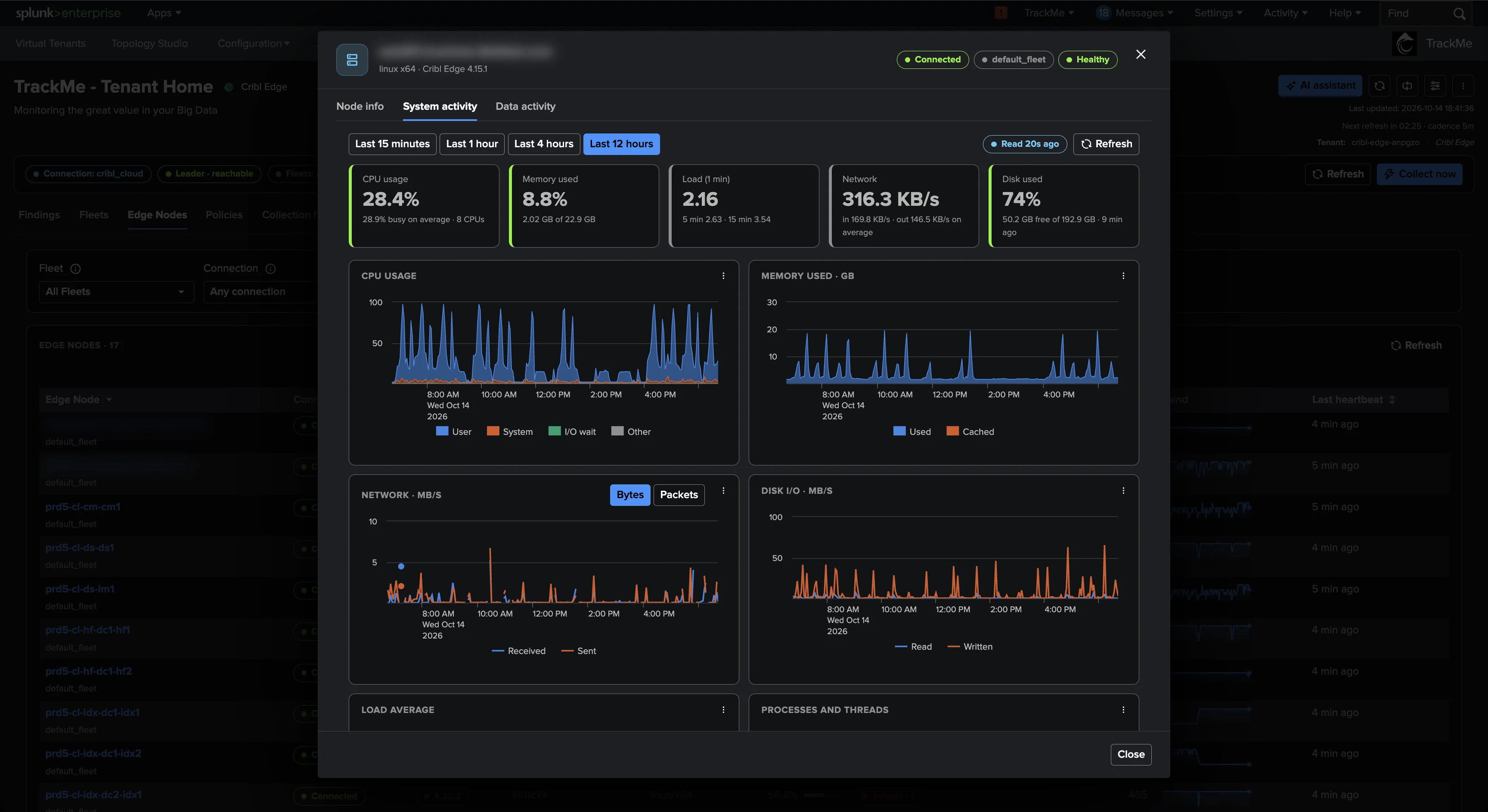Click the red alert icon in the top bar
The height and width of the screenshot is (812, 1488).
click(x=1001, y=13)
